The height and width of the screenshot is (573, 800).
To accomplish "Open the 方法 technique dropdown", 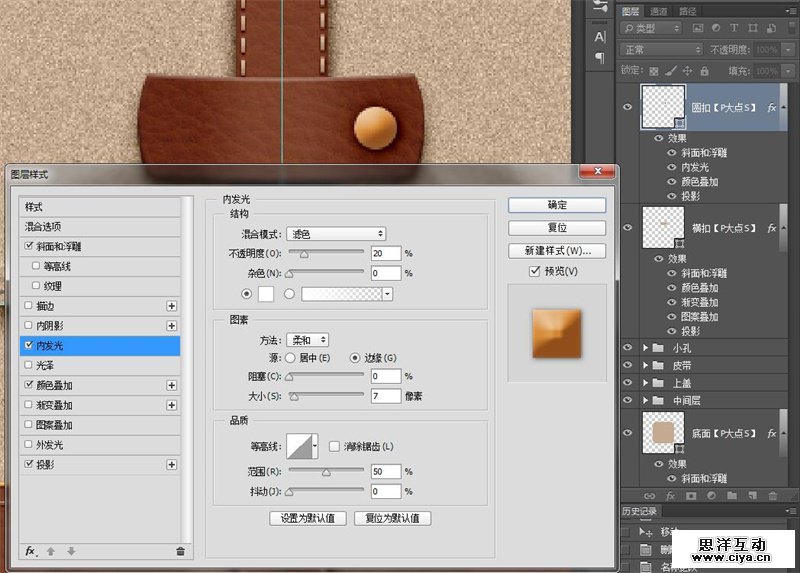I will (x=308, y=341).
